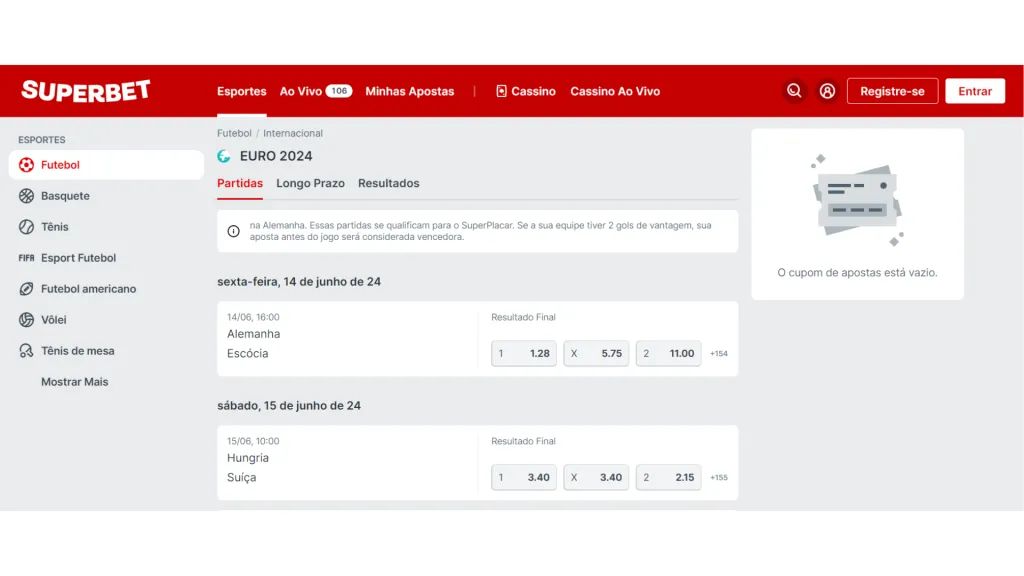The width and height of the screenshot is (1024, 576).
Task: Open +154 additional markets for Alemanha match
Action: [x=718, y=353]
